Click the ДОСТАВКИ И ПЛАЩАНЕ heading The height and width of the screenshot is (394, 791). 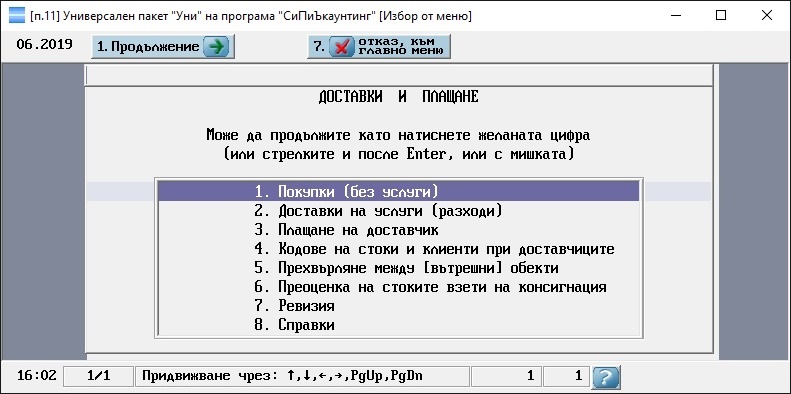[399, 97]
